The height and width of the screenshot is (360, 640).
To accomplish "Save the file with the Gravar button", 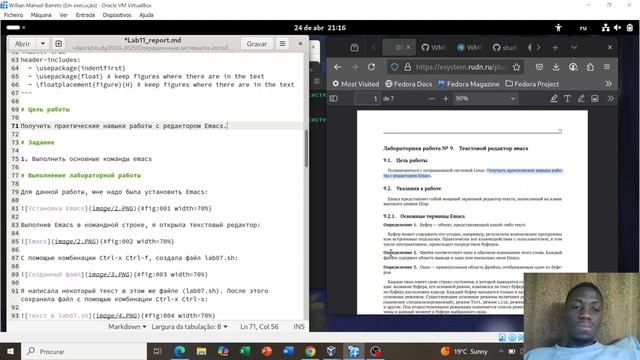I will click(x=257, y=44).
